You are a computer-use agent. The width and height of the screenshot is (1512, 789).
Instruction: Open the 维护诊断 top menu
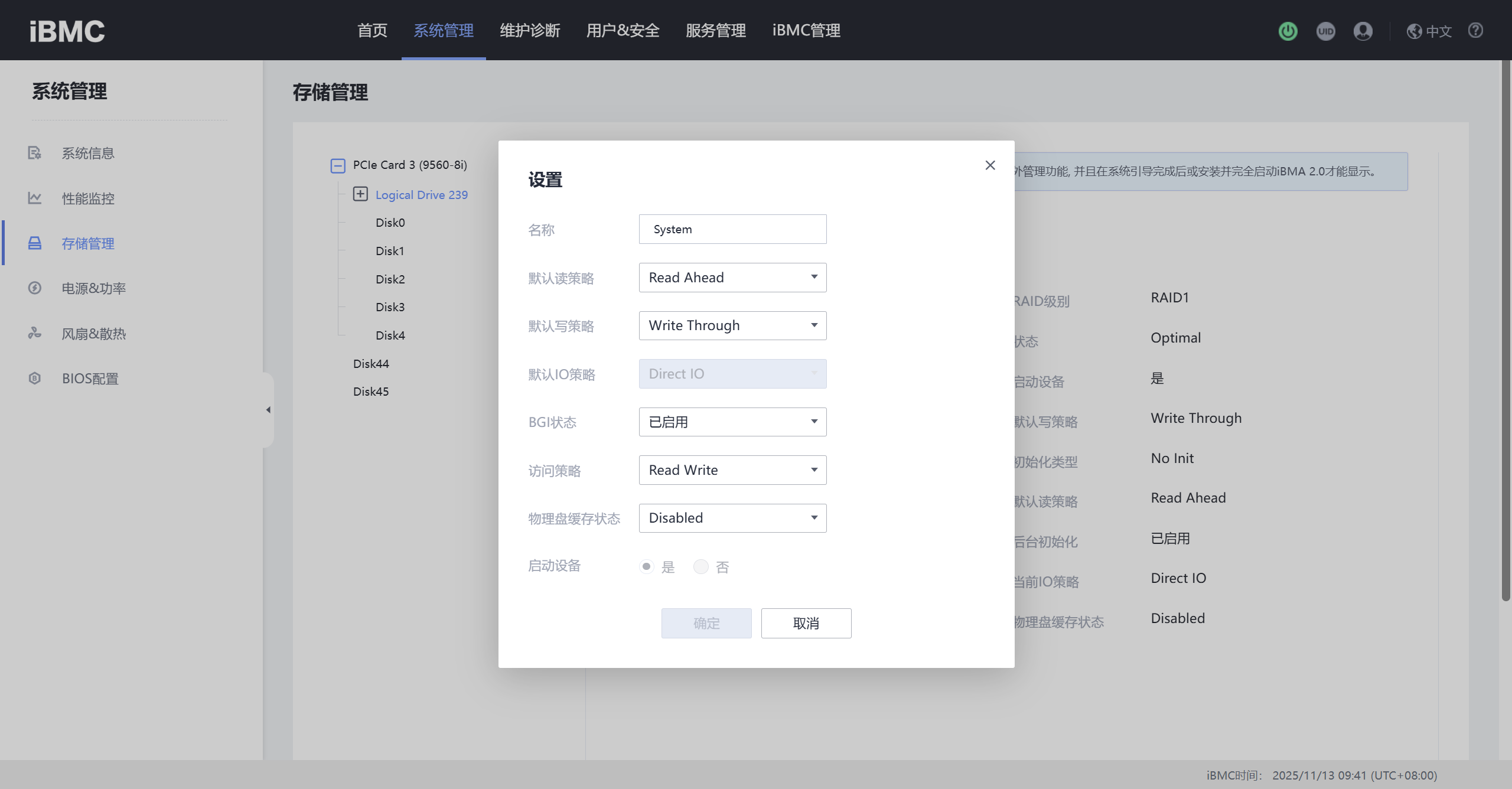click(x=530, y=31)
